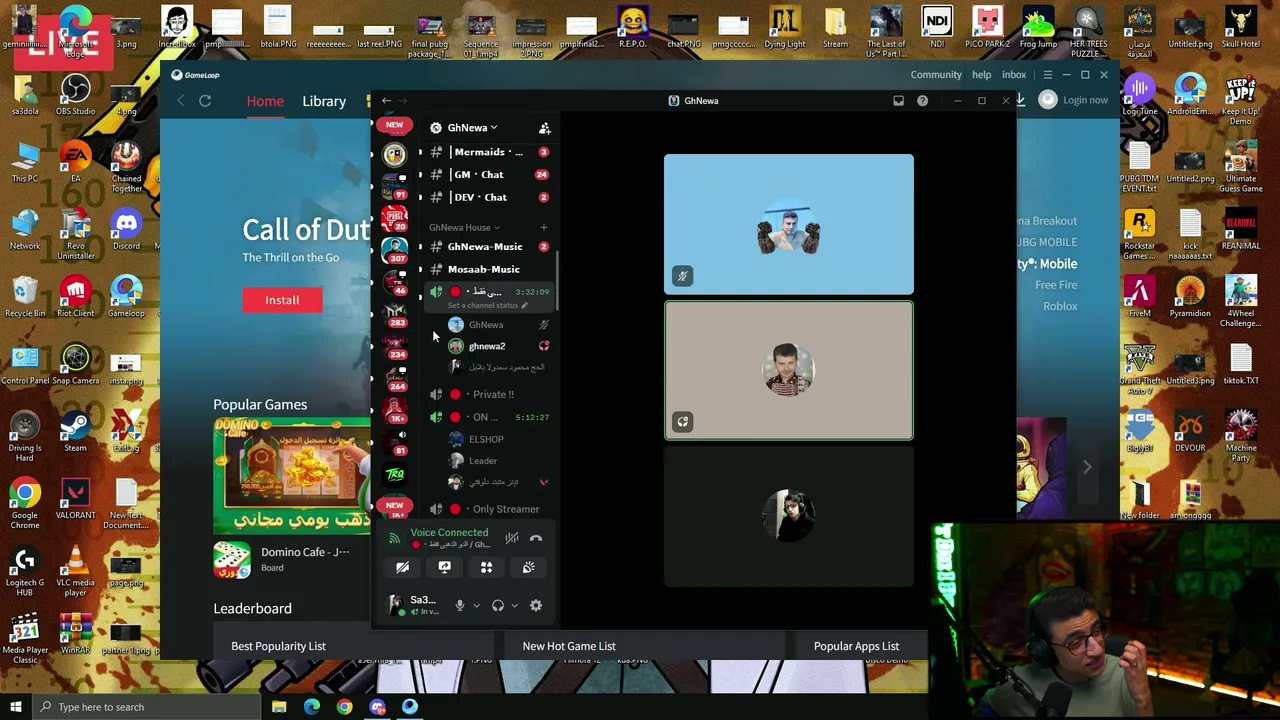This screenshot has height=720, width=1280.
Task: Open Google Chrome from the taskbar
Action: click(344, 707)
